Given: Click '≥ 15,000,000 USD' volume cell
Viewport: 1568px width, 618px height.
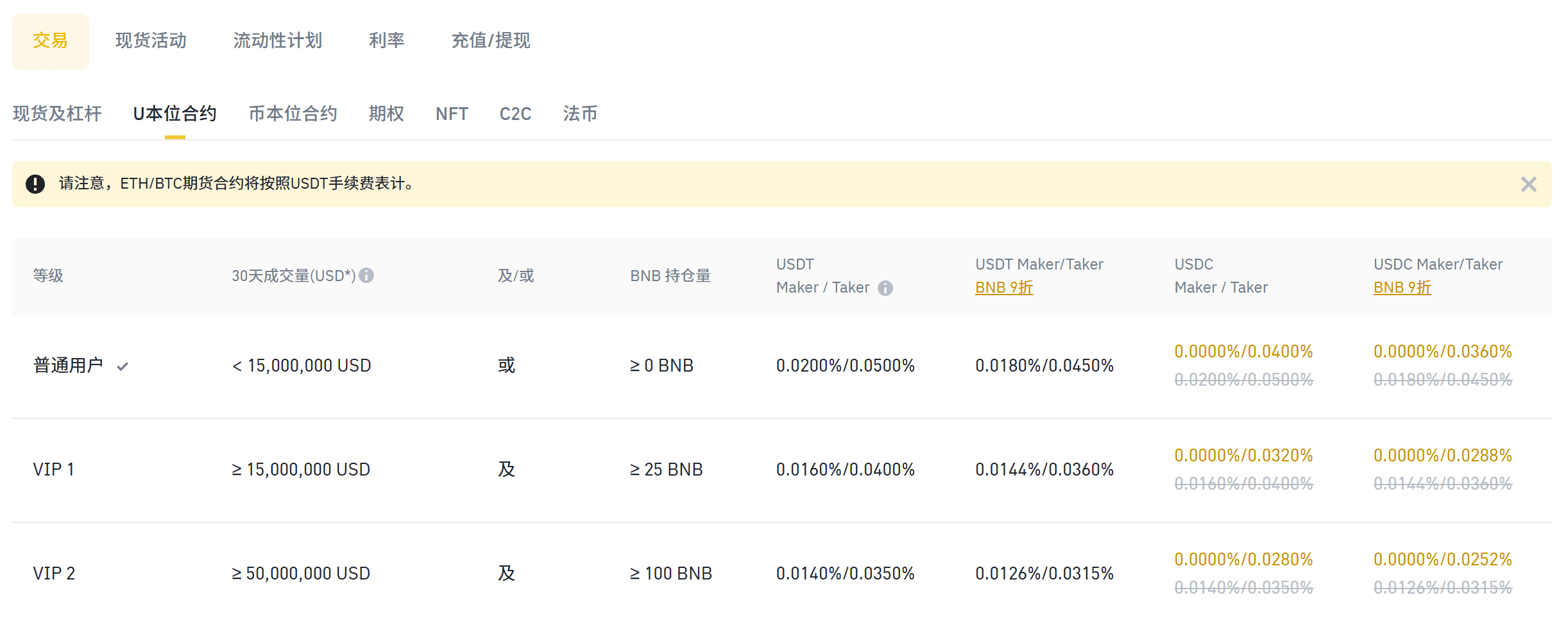Looking at the screenshot, I should click(301, 470).
